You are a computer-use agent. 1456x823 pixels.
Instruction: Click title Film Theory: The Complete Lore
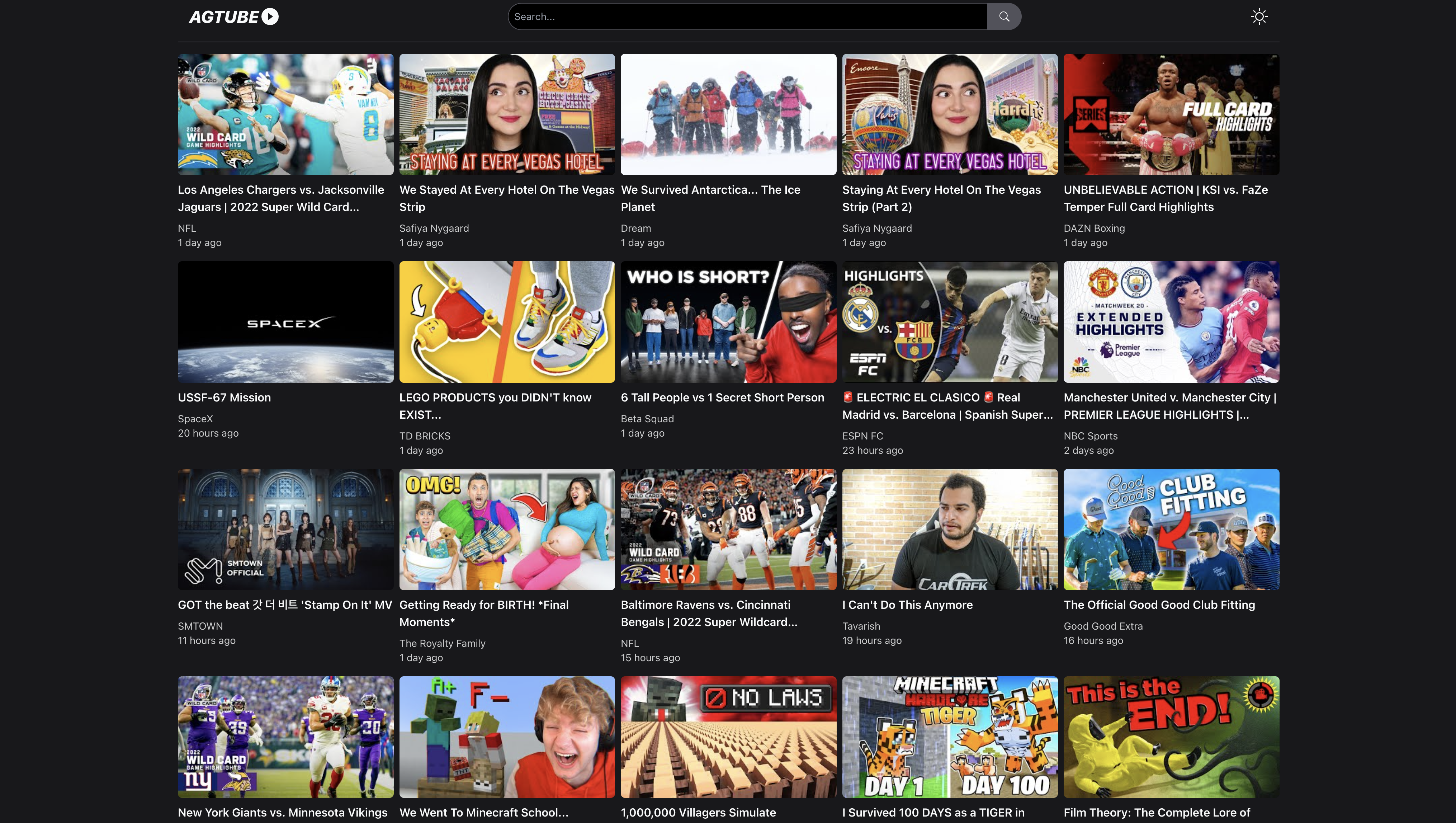[1157, 812]
